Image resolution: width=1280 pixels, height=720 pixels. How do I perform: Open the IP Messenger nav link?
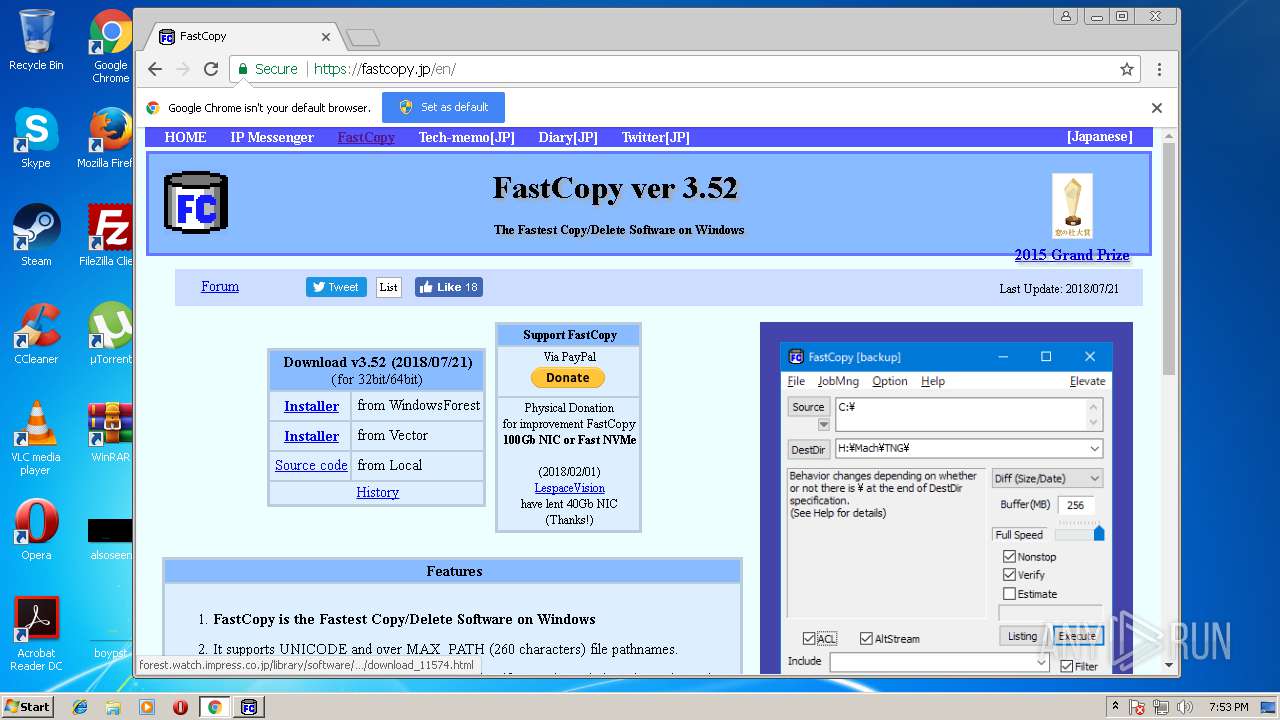pyautogui.click(x=272, y=137)
